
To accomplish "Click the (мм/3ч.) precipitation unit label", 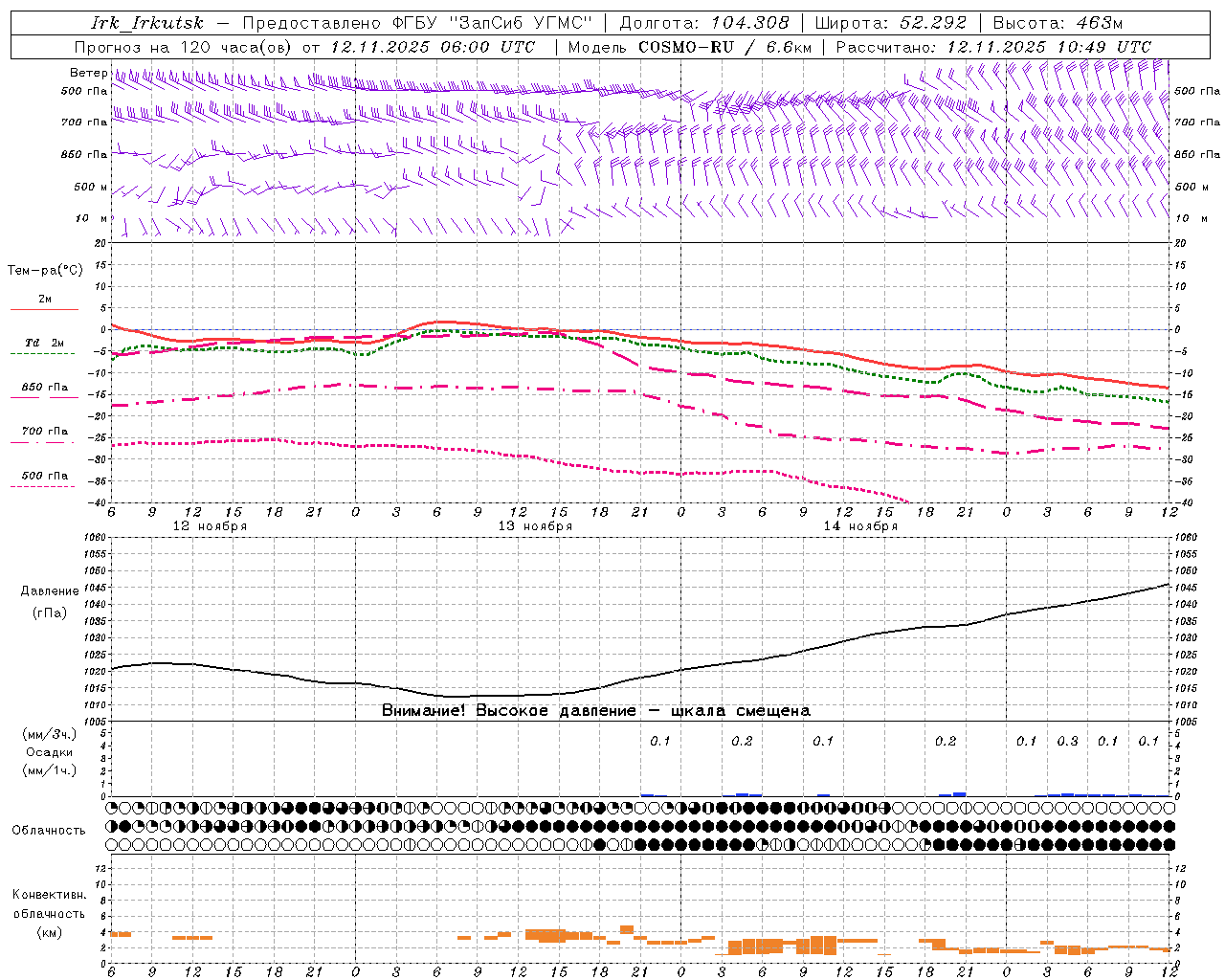I will pos(50,734).
